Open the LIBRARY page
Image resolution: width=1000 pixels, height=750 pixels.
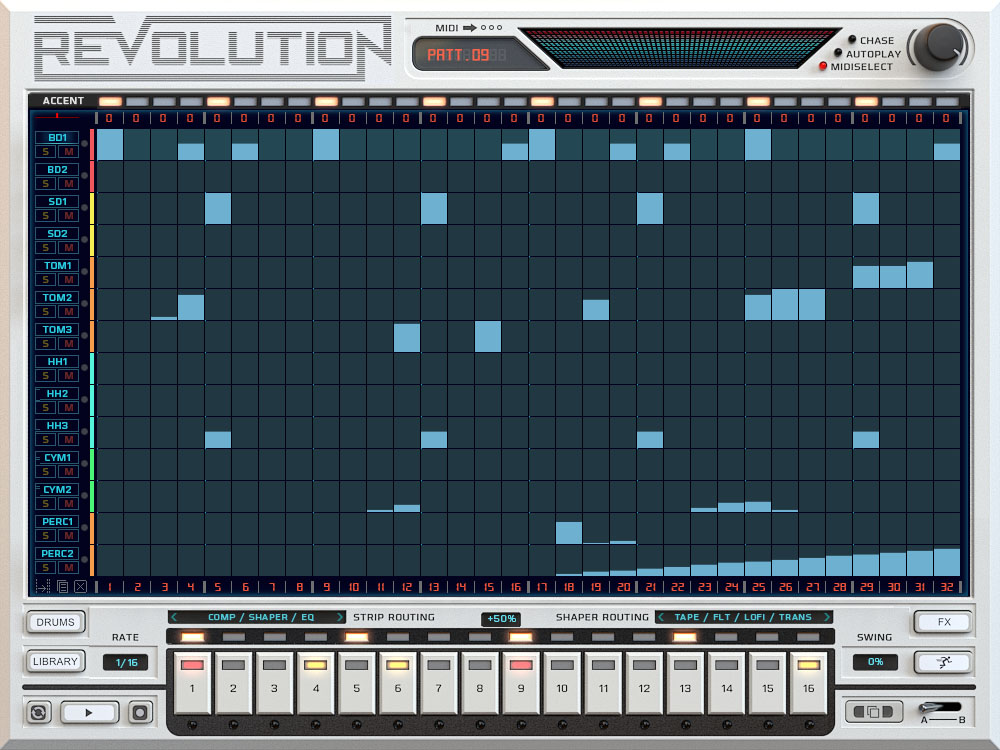click(x=56, y=661)
